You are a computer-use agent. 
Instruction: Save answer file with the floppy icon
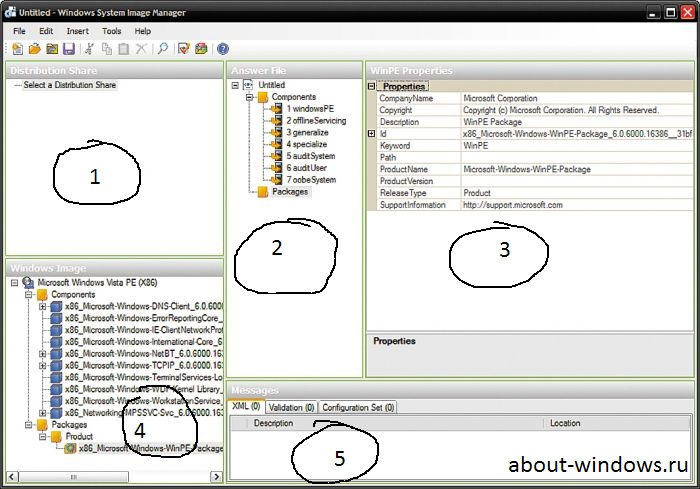69,49
